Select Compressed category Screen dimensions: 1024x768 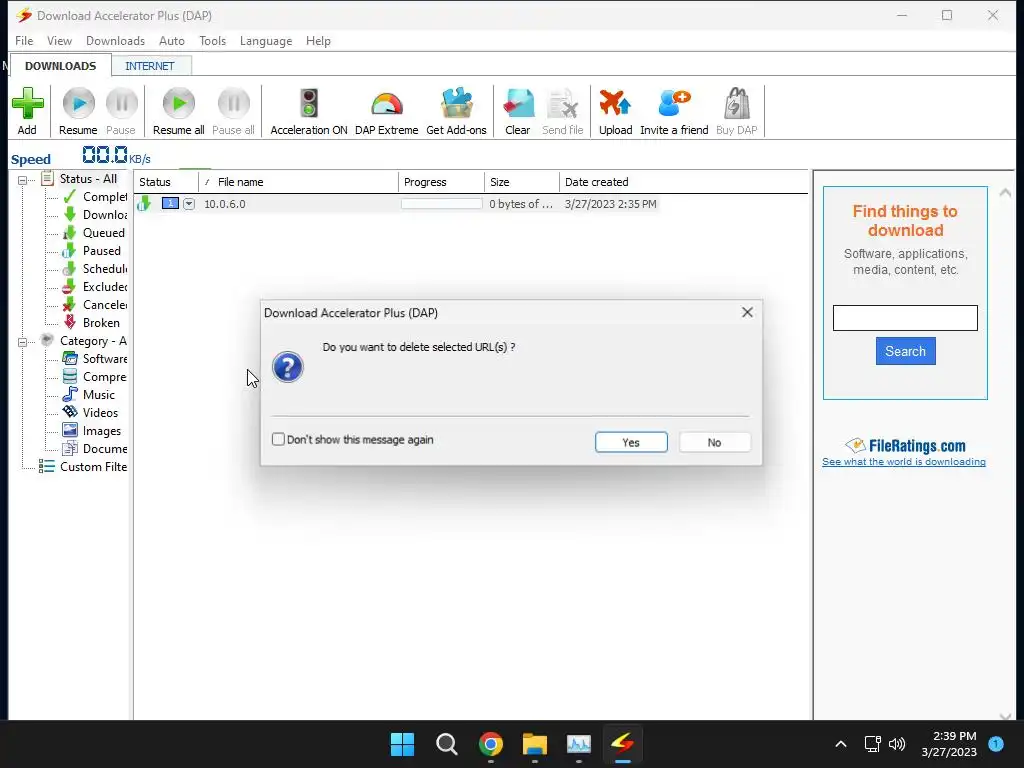[95, 377]
